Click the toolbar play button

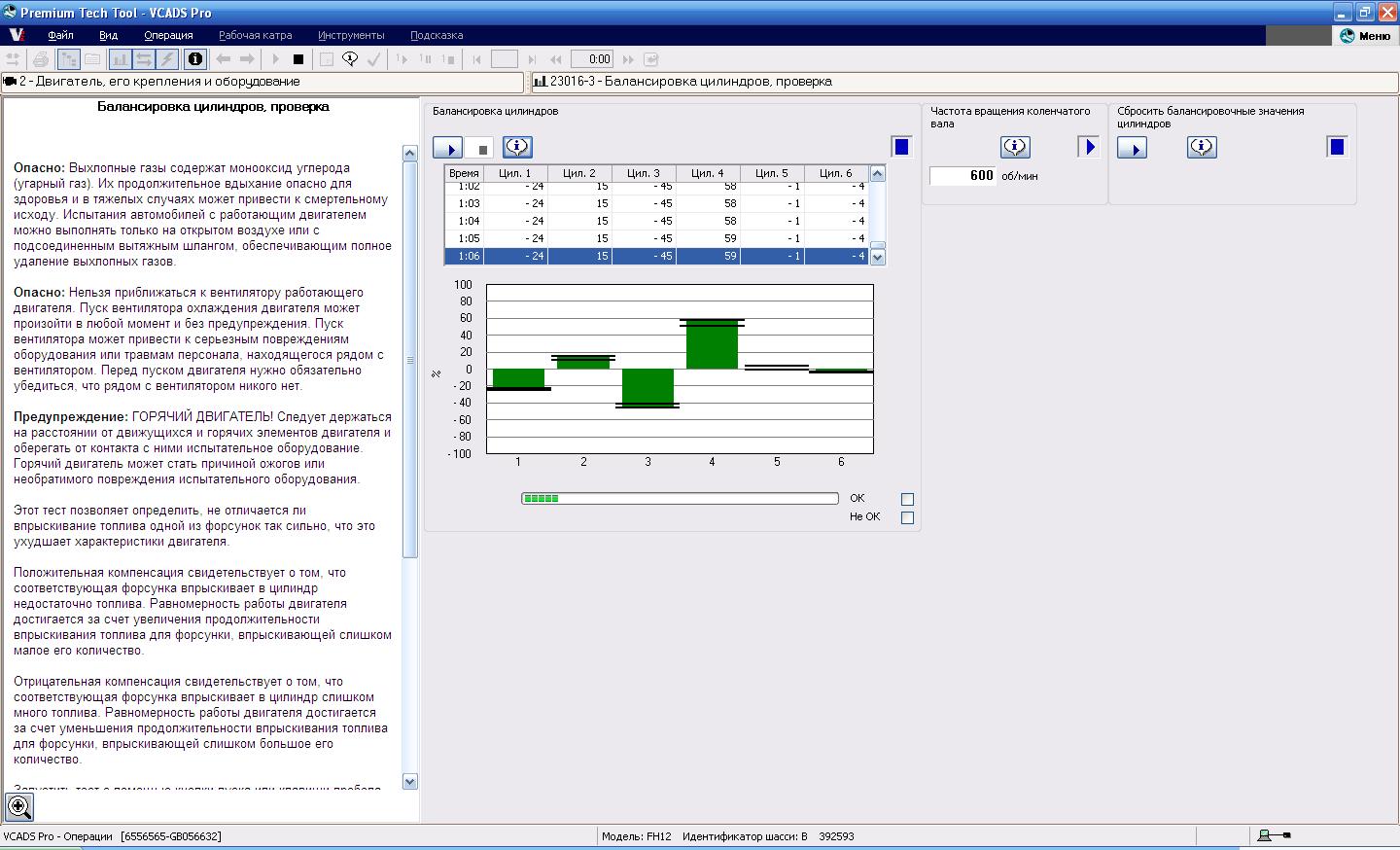[x=276, y=59]
